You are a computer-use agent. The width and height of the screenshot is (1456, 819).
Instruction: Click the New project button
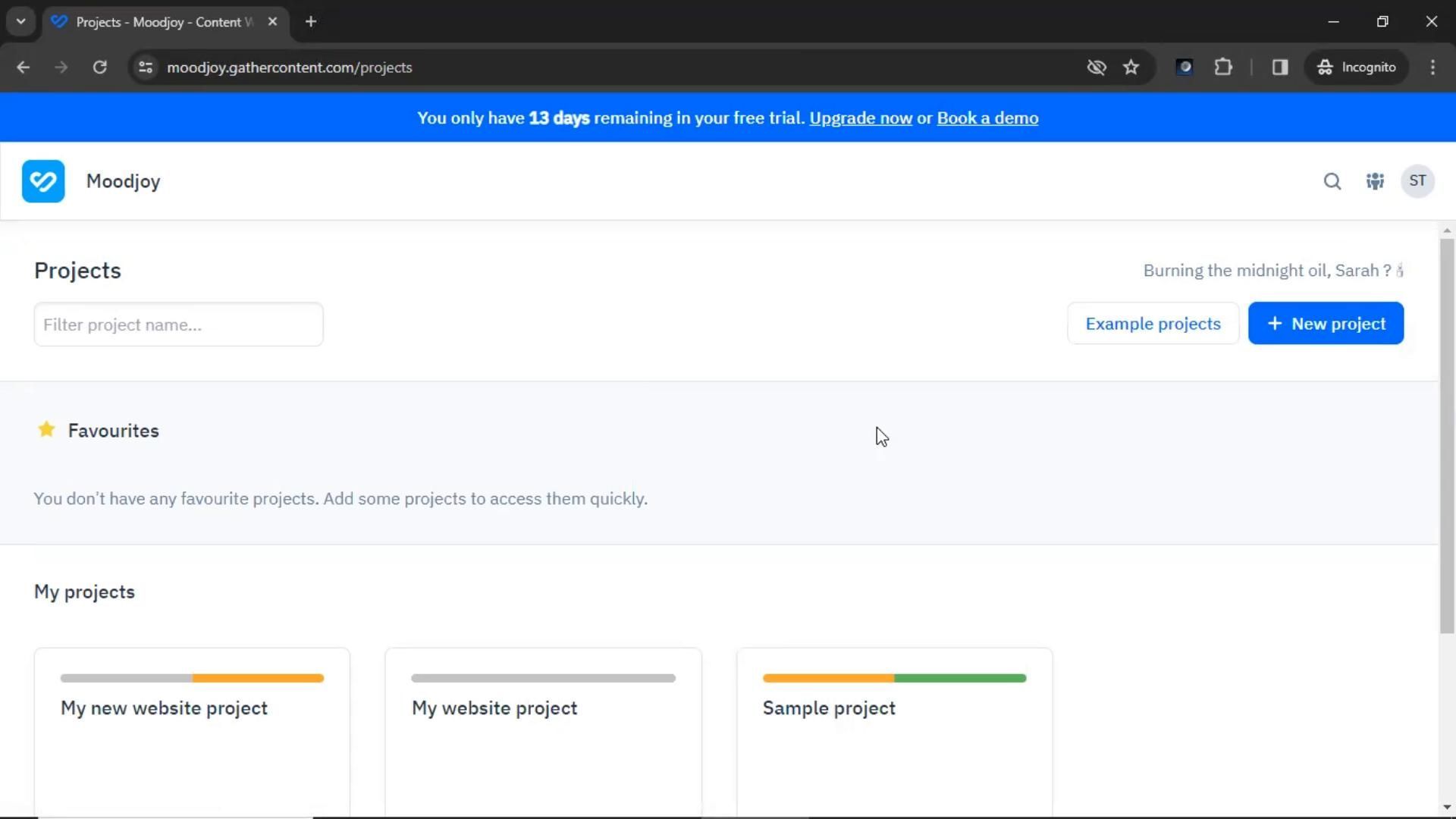coord(1326,324)
